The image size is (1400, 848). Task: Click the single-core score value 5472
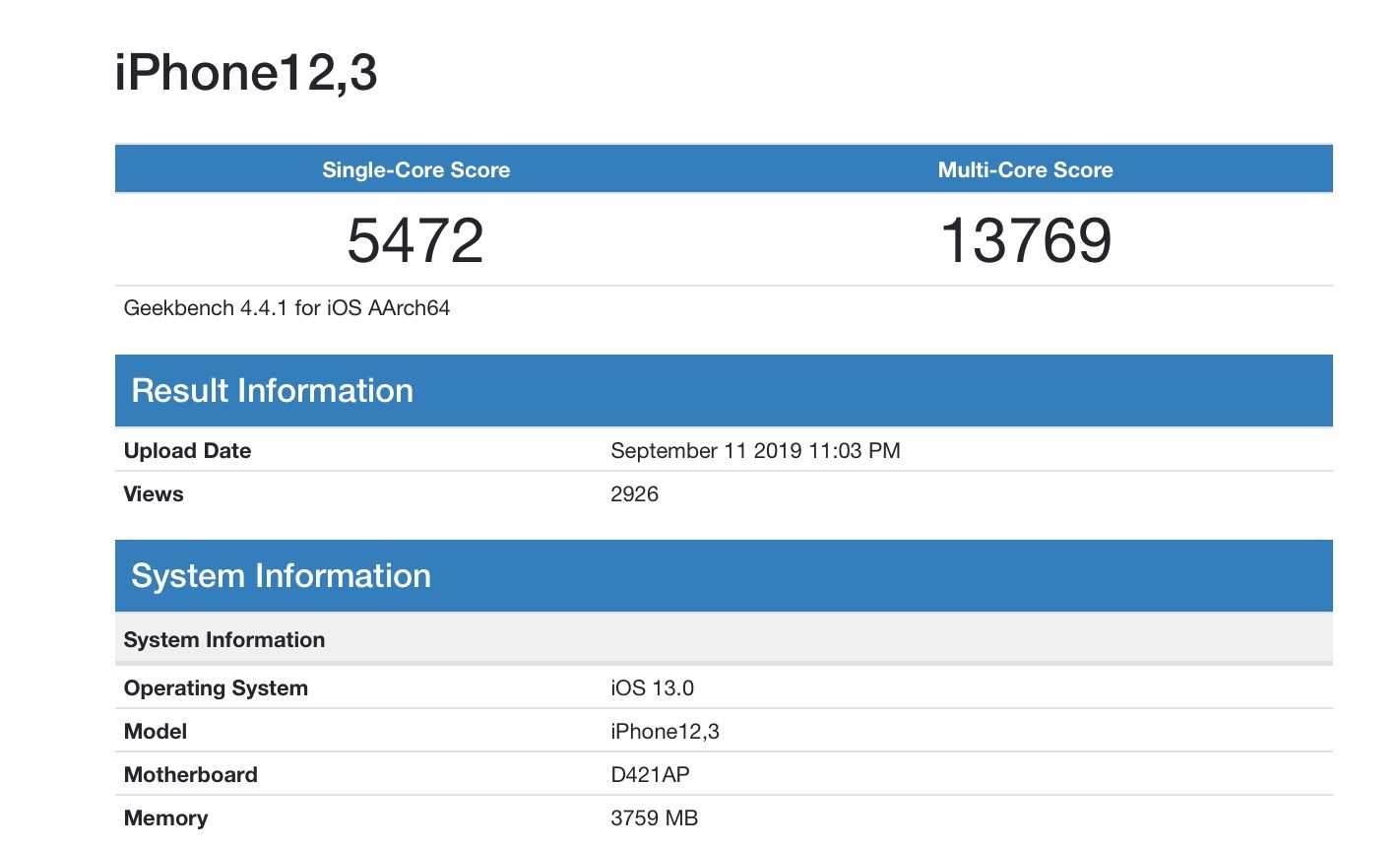click(x=415, y=240)
